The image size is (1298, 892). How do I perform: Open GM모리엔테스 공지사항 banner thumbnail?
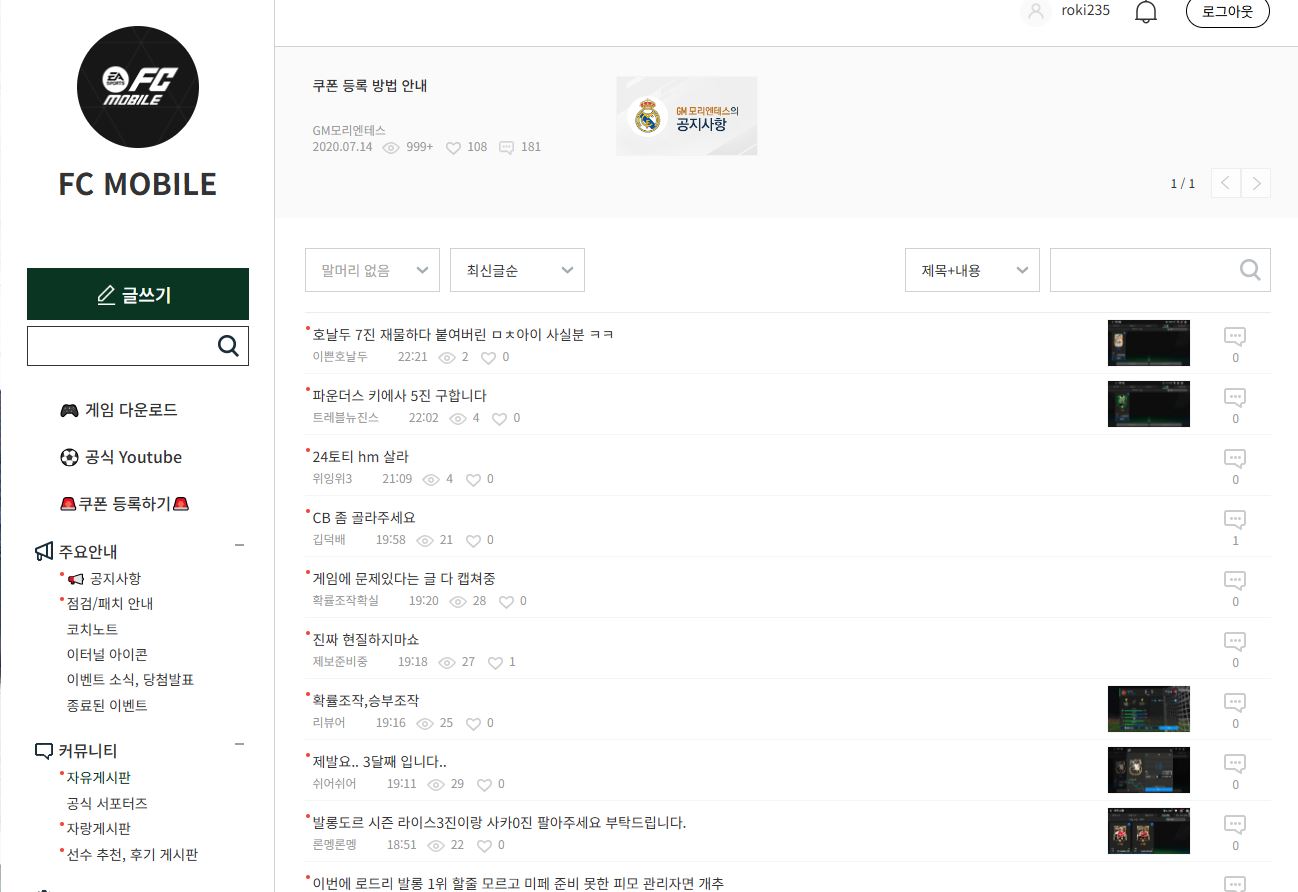686,116
